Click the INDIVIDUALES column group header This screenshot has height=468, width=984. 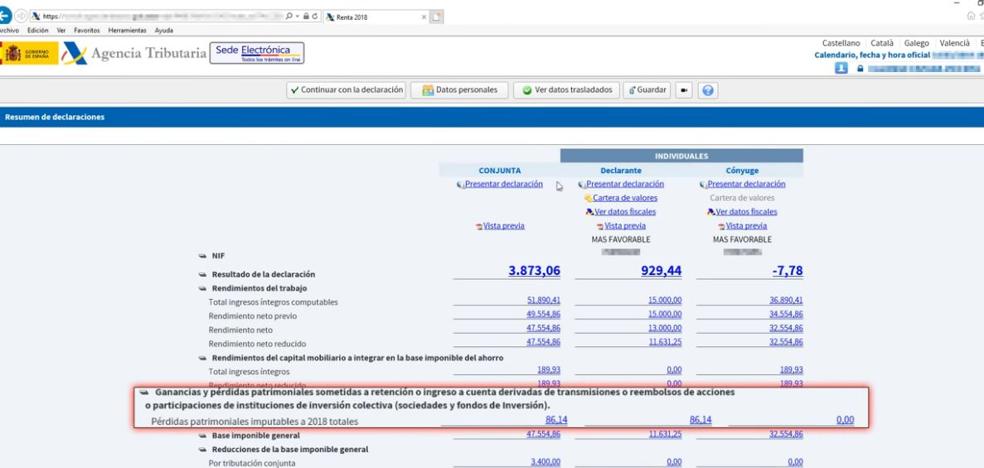tap(682, 156)
